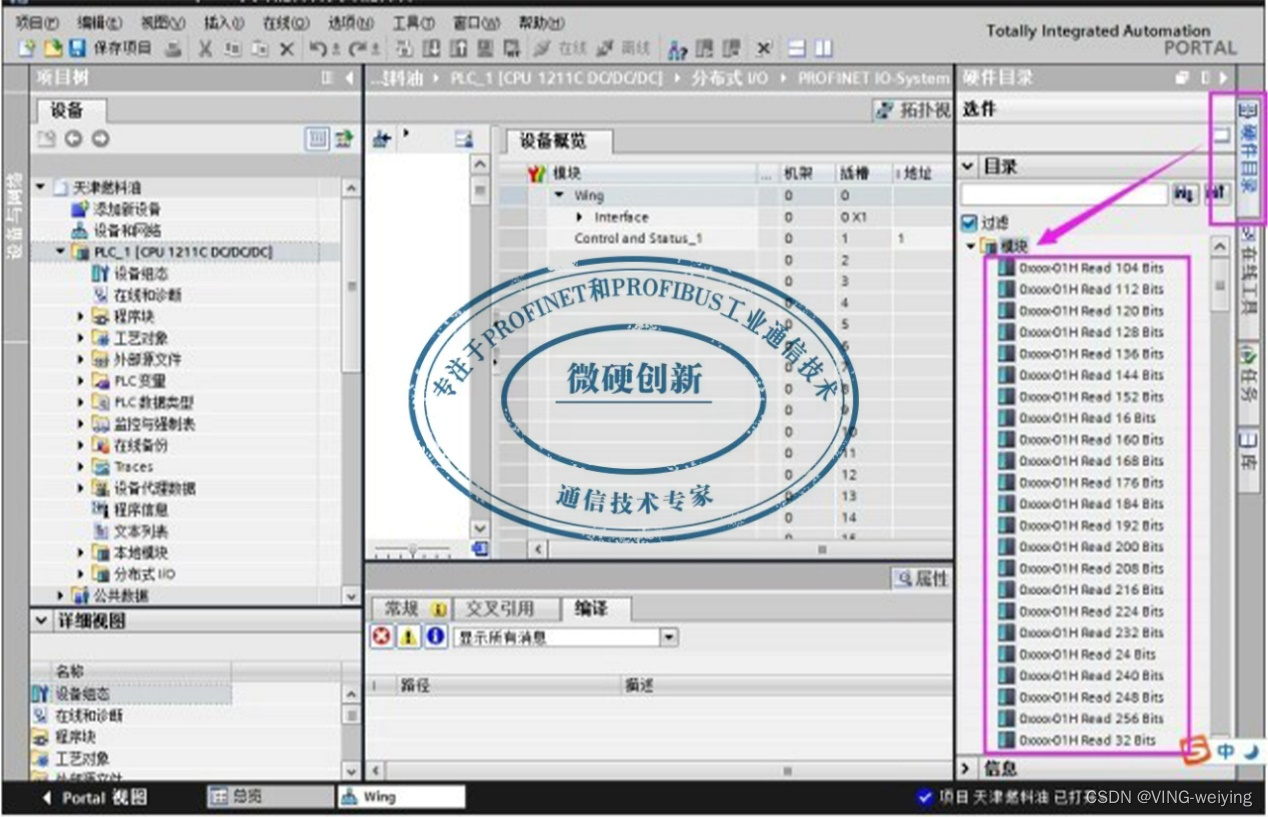Click the catalog search input field
The width and height of the screenshot is (1268, 817).
coord(1064,194)
